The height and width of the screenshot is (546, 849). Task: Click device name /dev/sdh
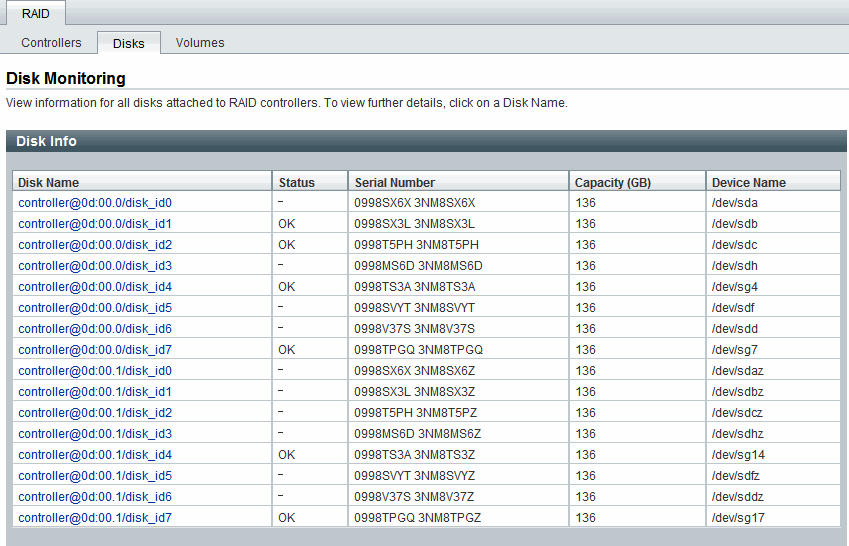(x=735, y=266)
